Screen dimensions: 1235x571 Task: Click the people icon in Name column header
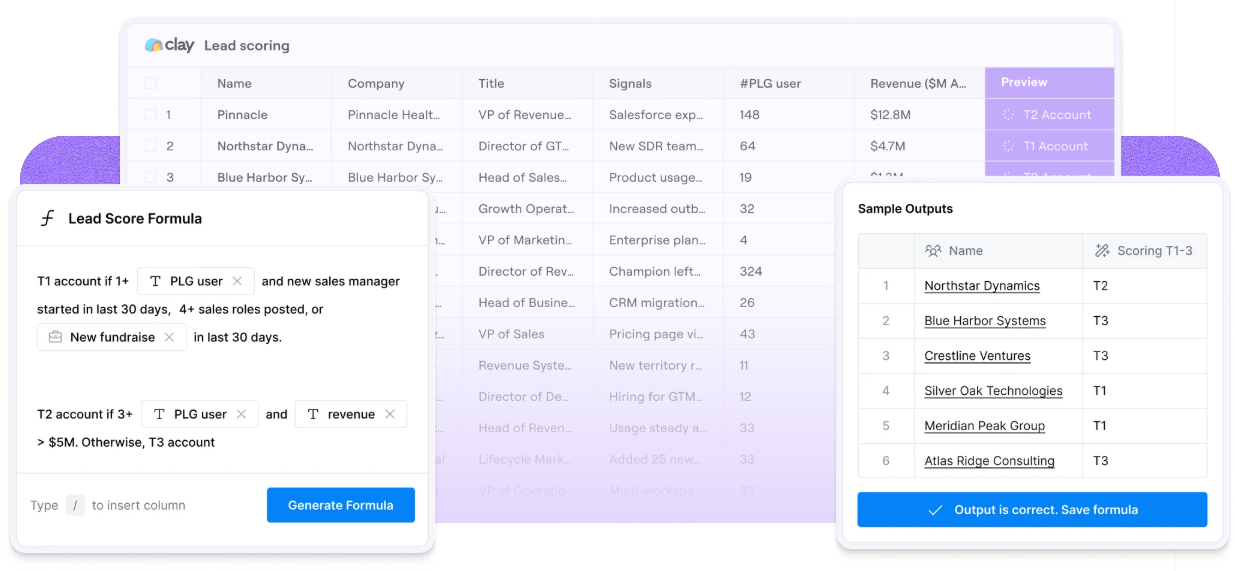click(x=933, y=251)
